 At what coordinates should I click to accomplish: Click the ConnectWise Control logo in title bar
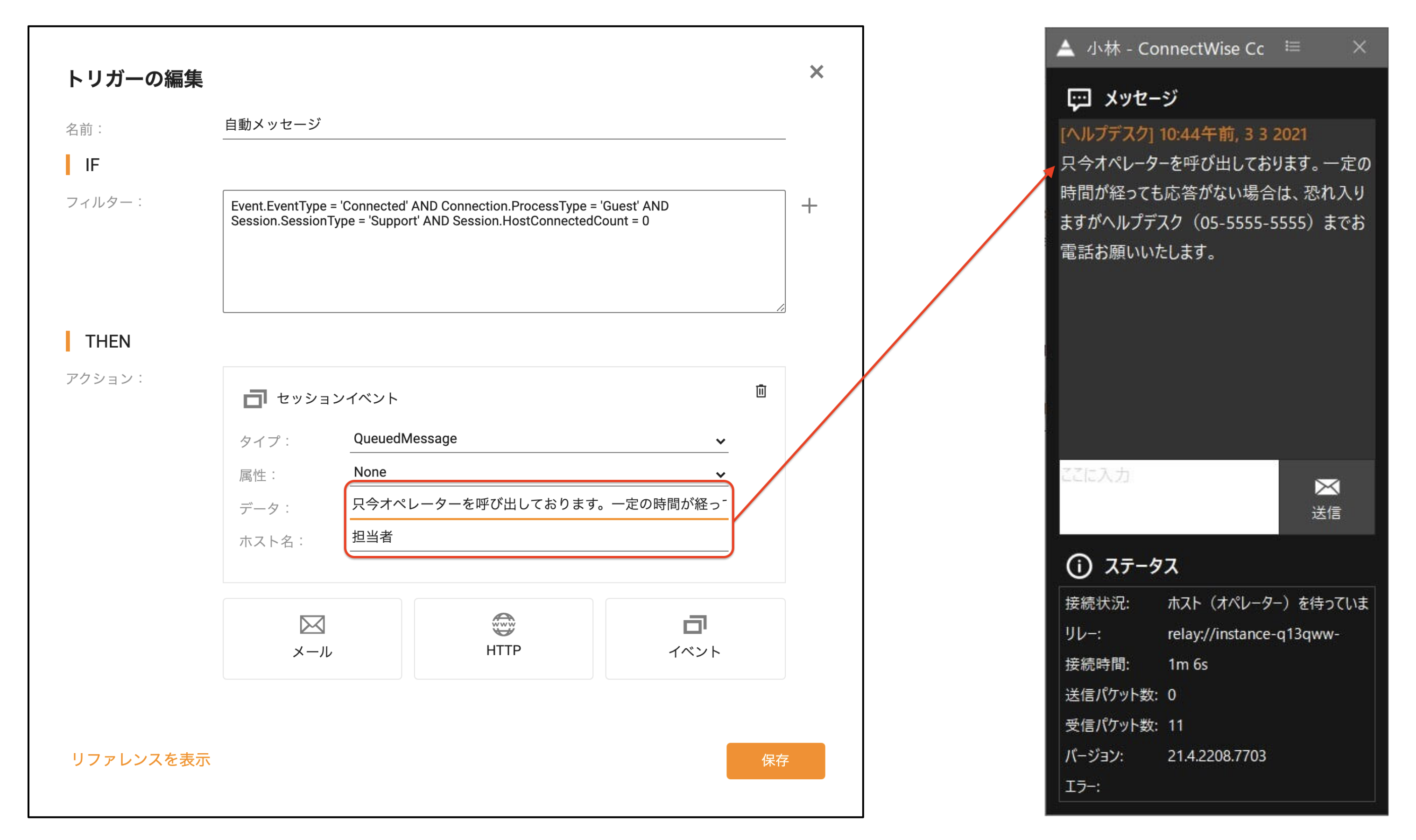tap(1065, 48)
